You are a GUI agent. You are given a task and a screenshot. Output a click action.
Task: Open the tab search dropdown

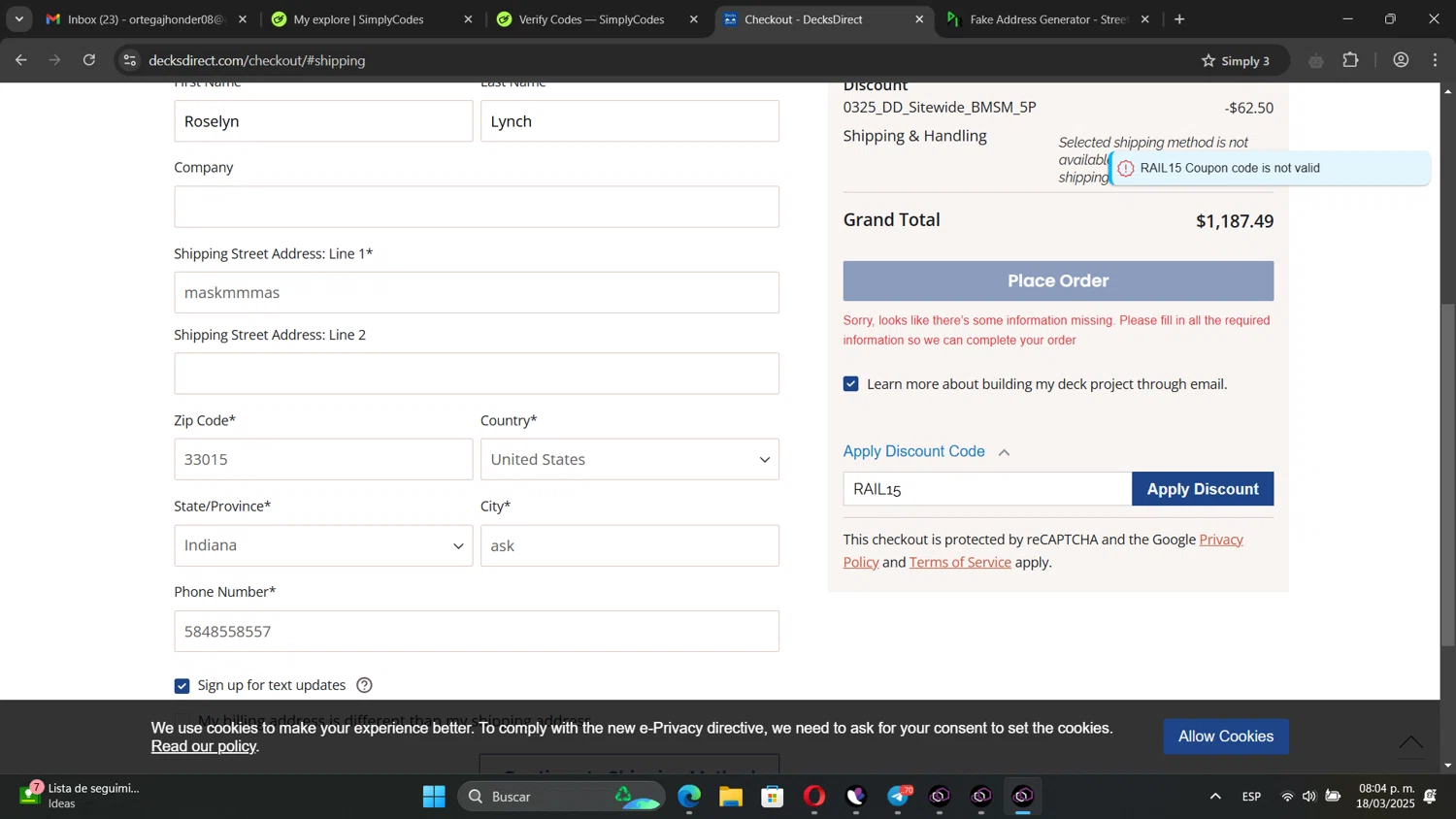pyautogui.click(x=18, y=19)
